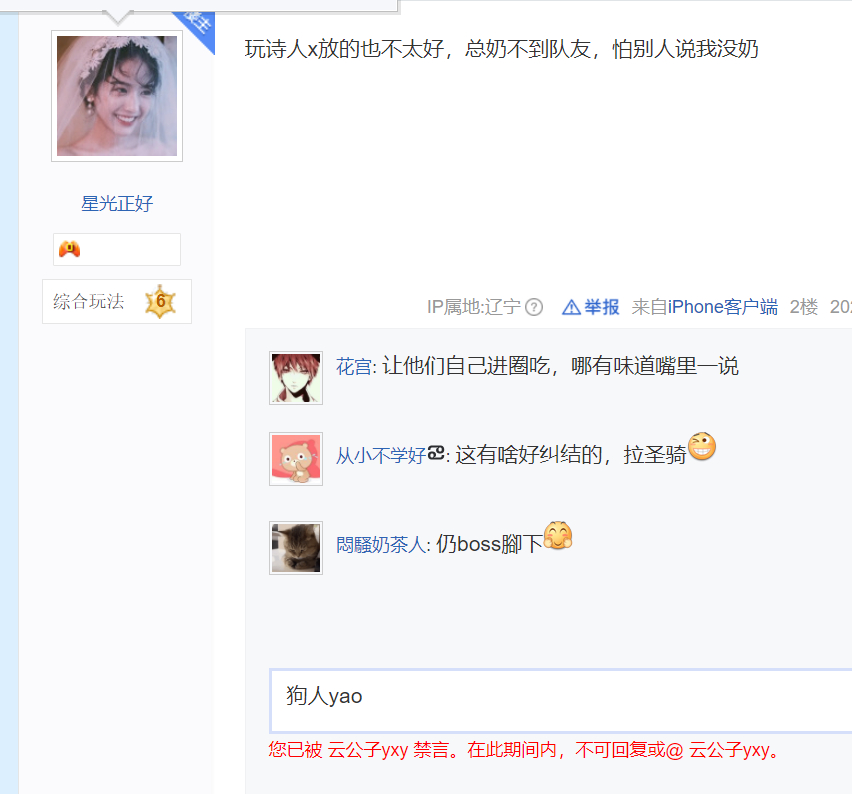Click 从小不学好's bear avatar
The height and width of the screenshot is (794, 852).
tap(296, 459)
